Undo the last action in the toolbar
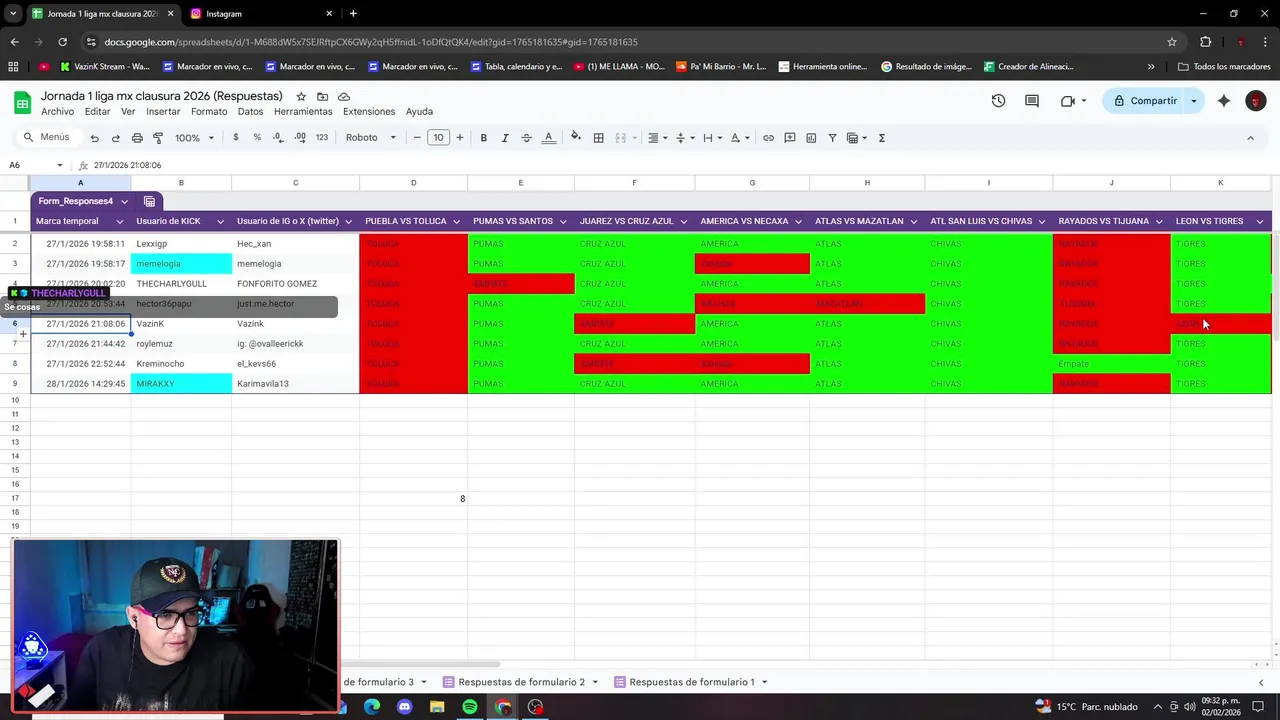Screen dimensions: 1280x720 (94, 138)
